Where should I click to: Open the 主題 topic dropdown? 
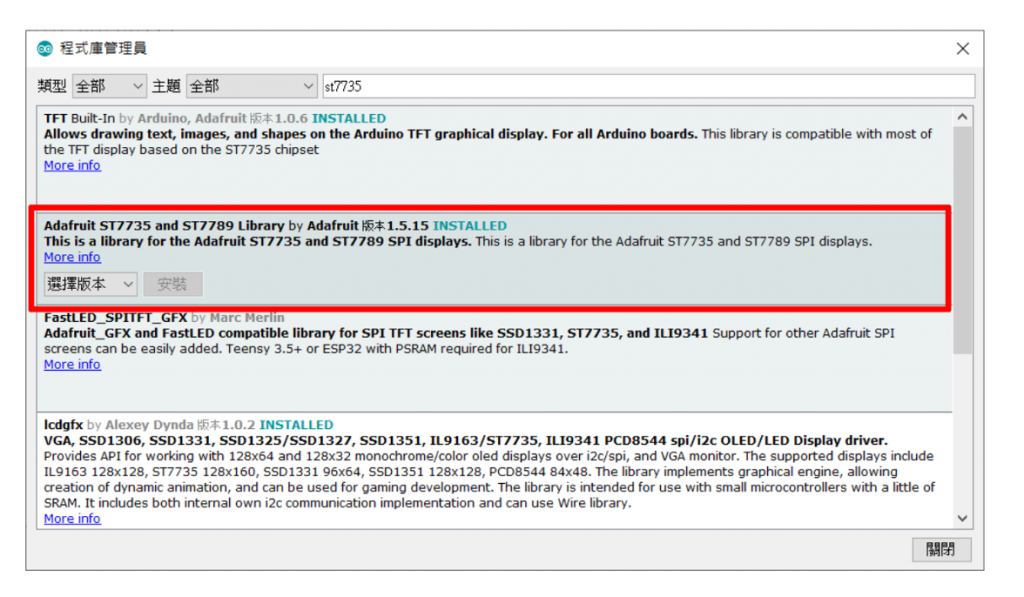pyautogui.click(x=251, y=86)
